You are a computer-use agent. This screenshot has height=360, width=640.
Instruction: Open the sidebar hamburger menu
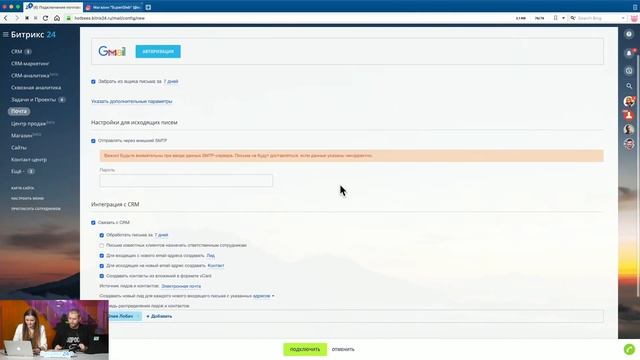[5, 35]
